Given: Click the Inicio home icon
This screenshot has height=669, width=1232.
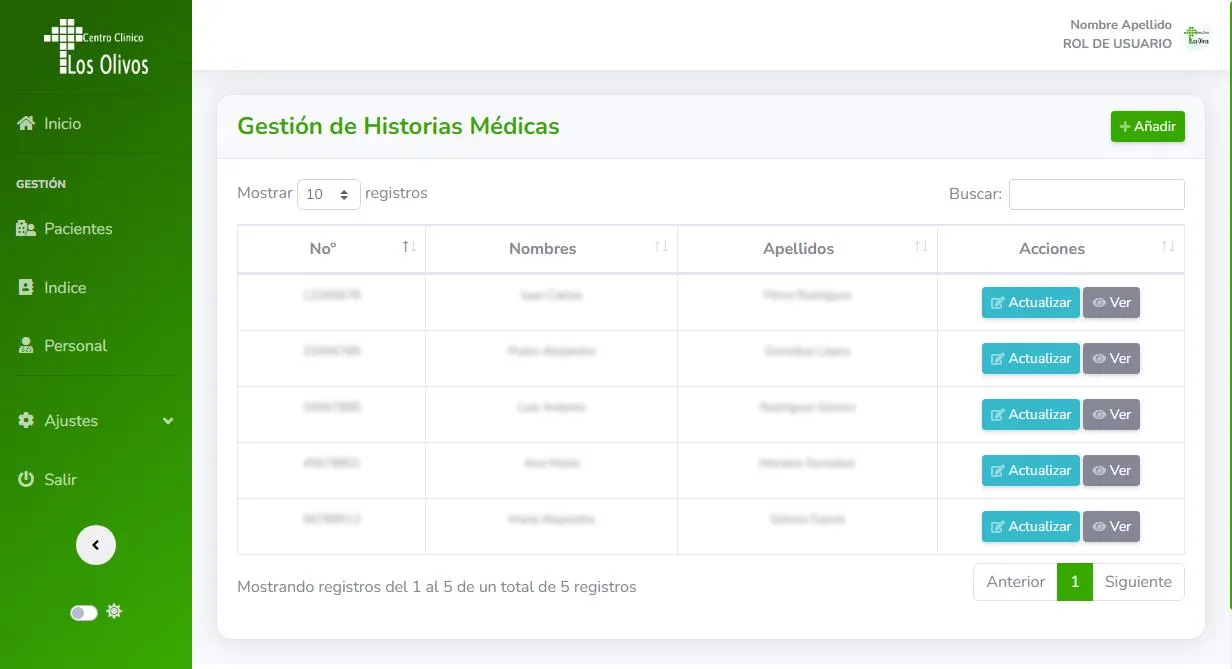Looking at the screenshot, I should pyautogui.click(x=26, y=123).
